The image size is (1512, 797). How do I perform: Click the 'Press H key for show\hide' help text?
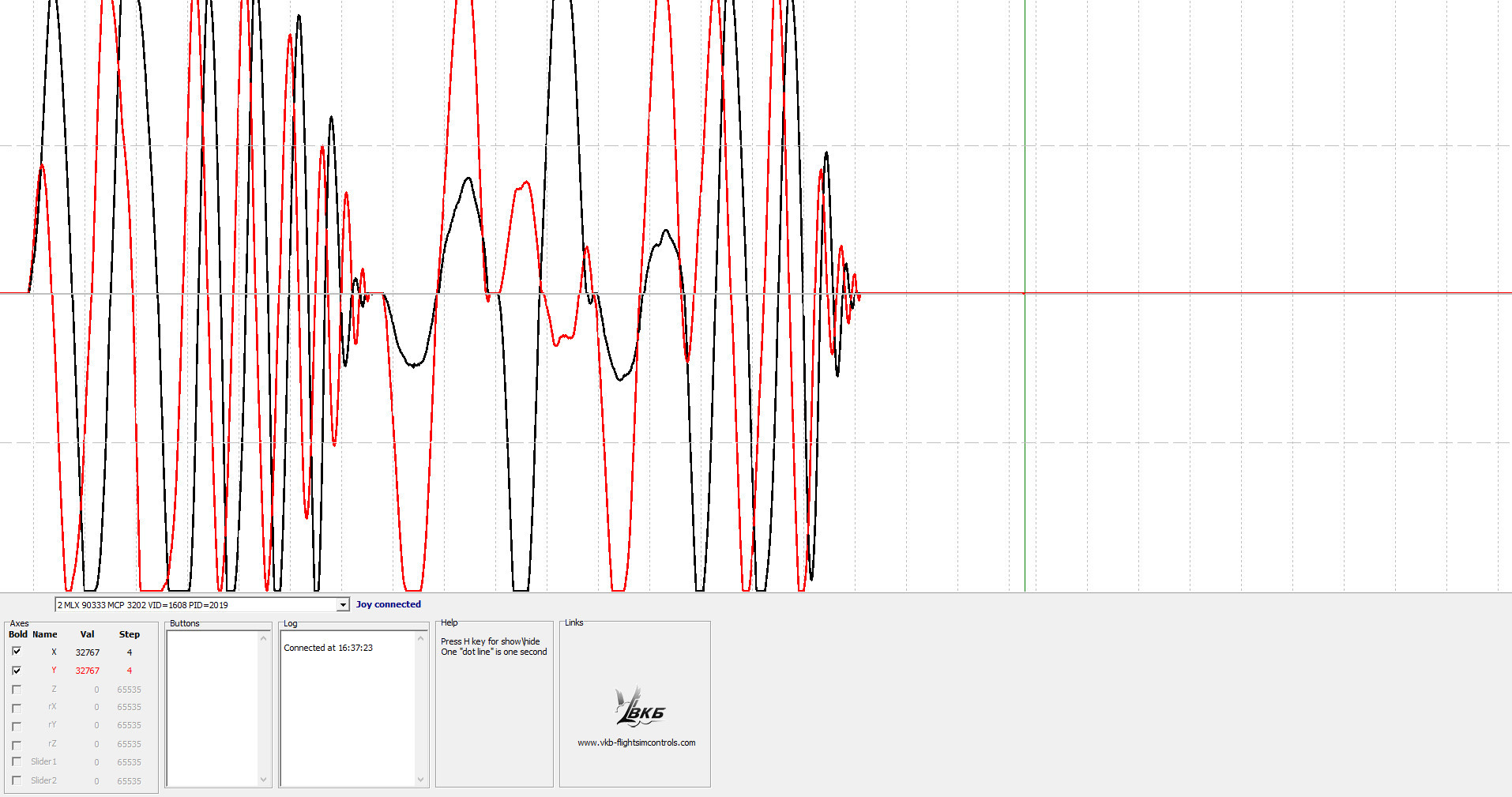point(491,641)
